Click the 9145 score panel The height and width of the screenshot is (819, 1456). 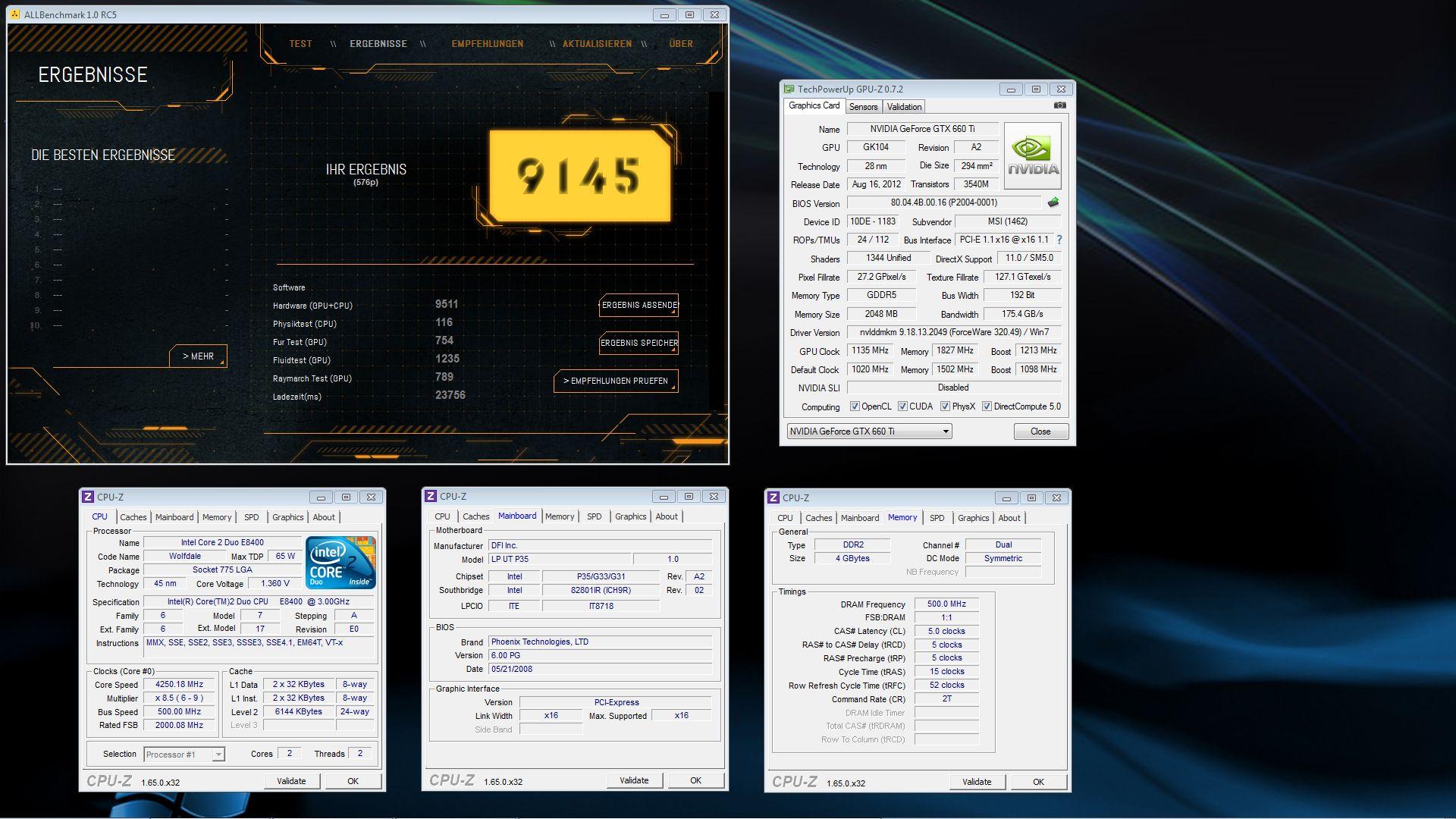click(x=579, y=176)
